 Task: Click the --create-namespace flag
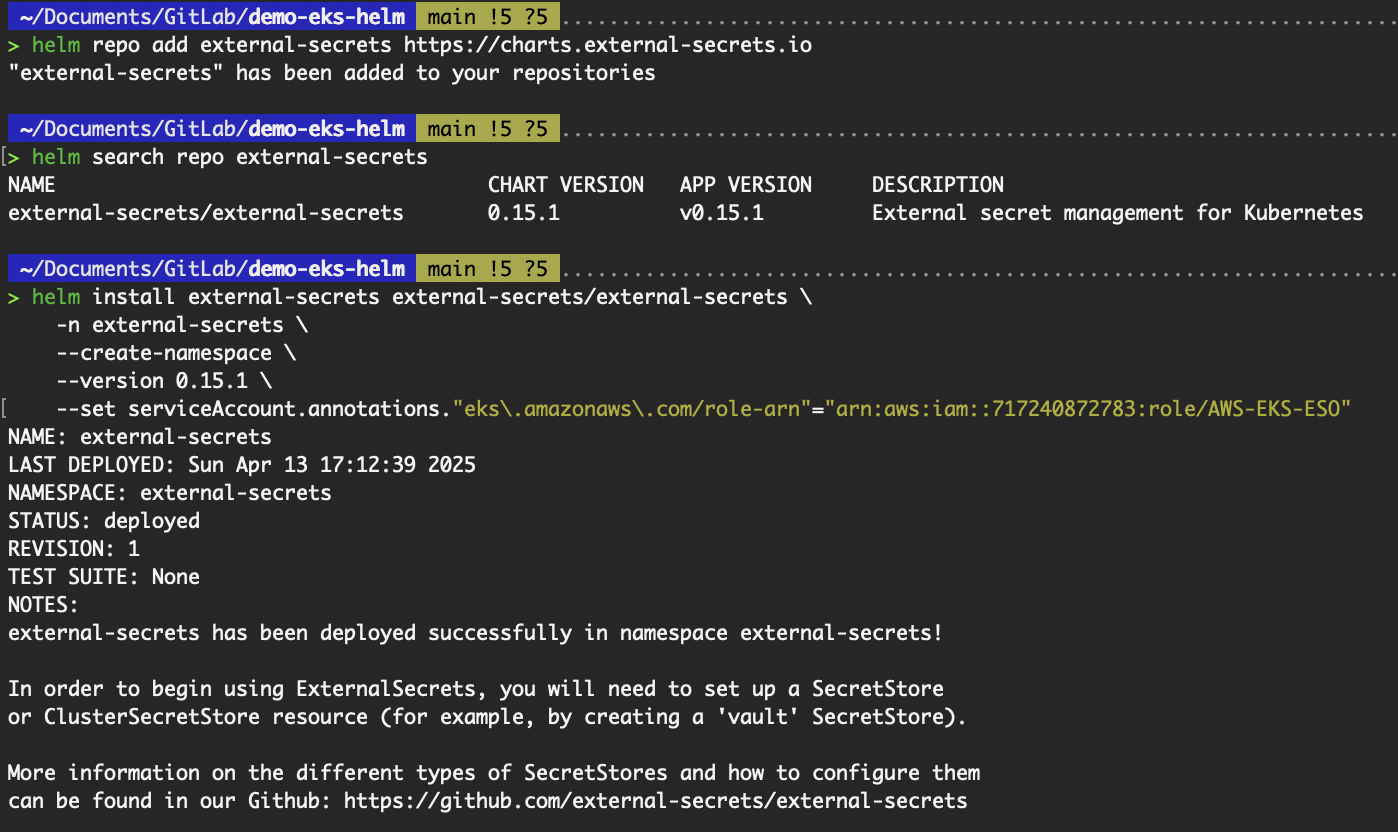click(176, 353)
